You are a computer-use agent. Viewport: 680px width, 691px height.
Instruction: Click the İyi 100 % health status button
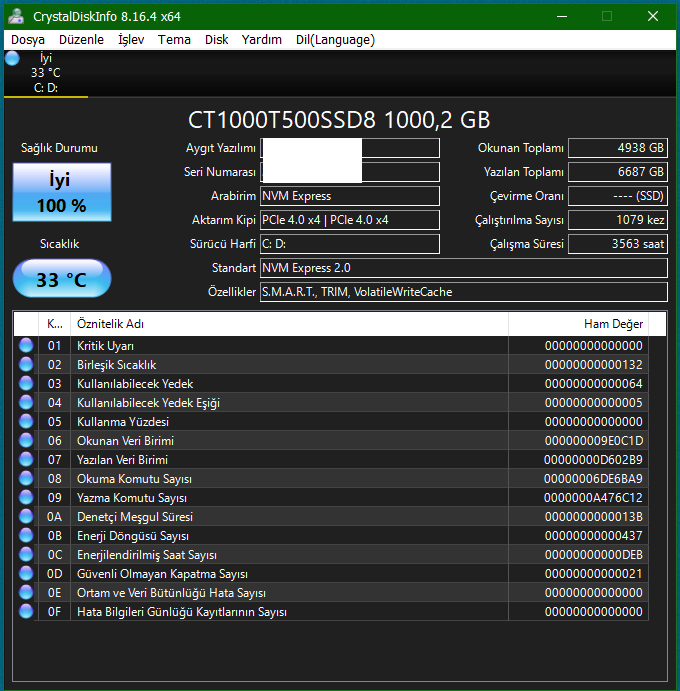point(62,193)
